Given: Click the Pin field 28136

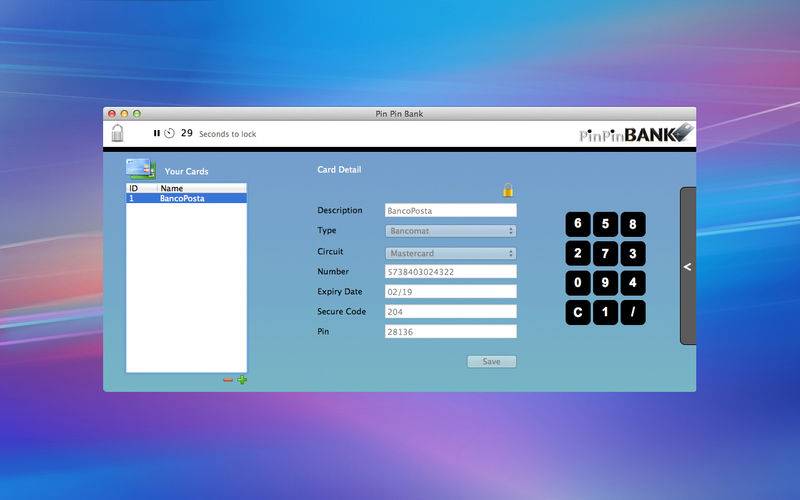Looking at the screenshot, I should click(451, 332).
